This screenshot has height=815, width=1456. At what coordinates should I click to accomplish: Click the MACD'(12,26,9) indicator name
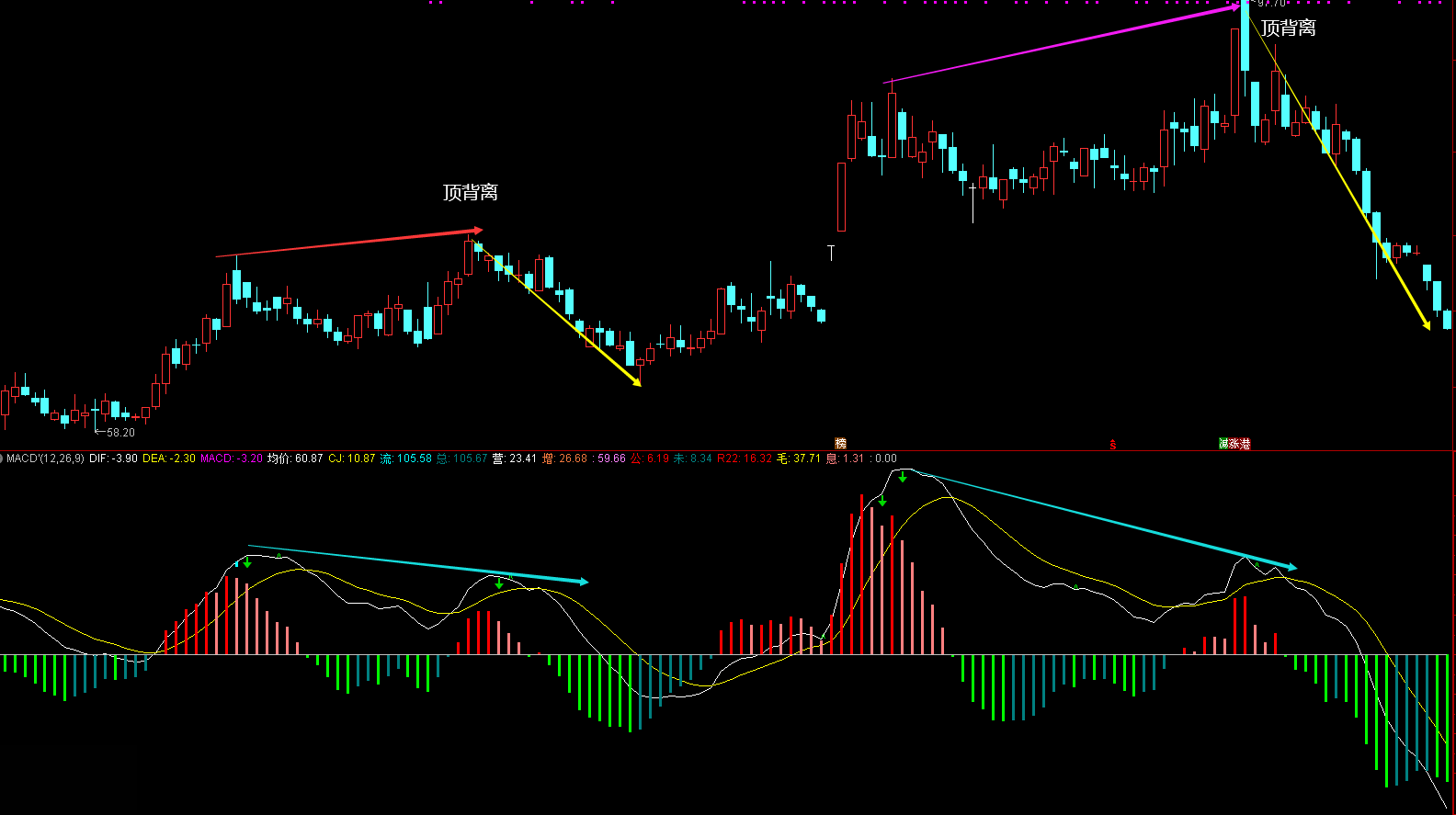pyautogui.click(x=45, y=458)
